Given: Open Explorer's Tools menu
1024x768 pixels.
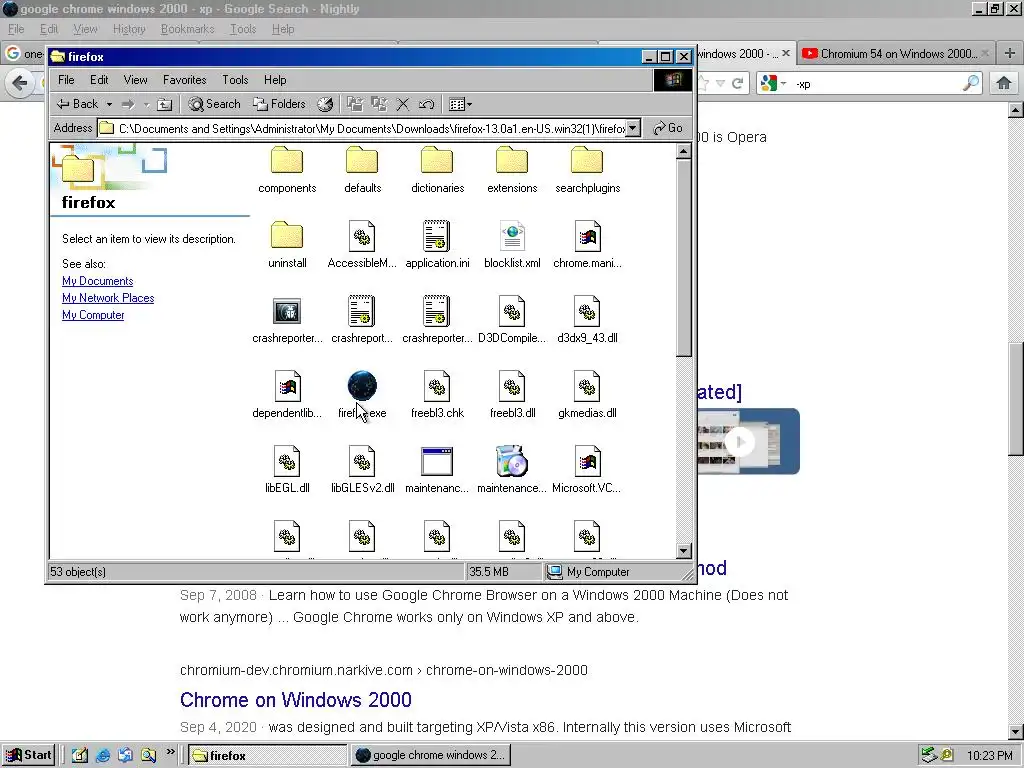Looking at the screenshot, I should click(235, 80).
